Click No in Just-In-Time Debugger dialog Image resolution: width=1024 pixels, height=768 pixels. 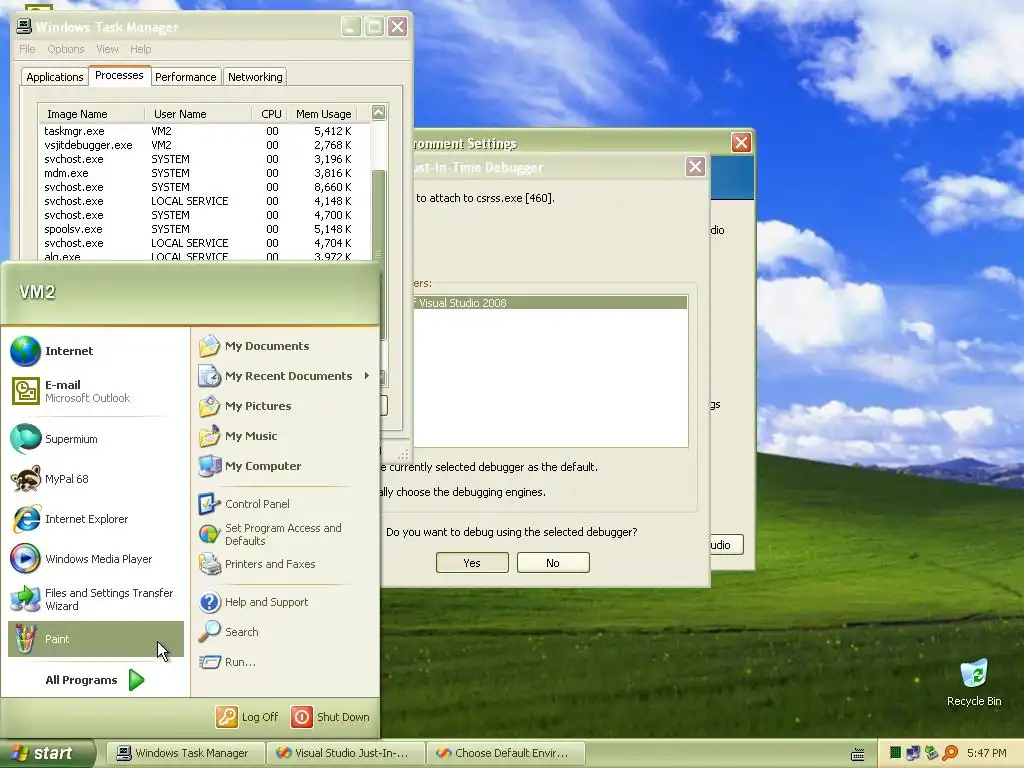pos(553,563)
